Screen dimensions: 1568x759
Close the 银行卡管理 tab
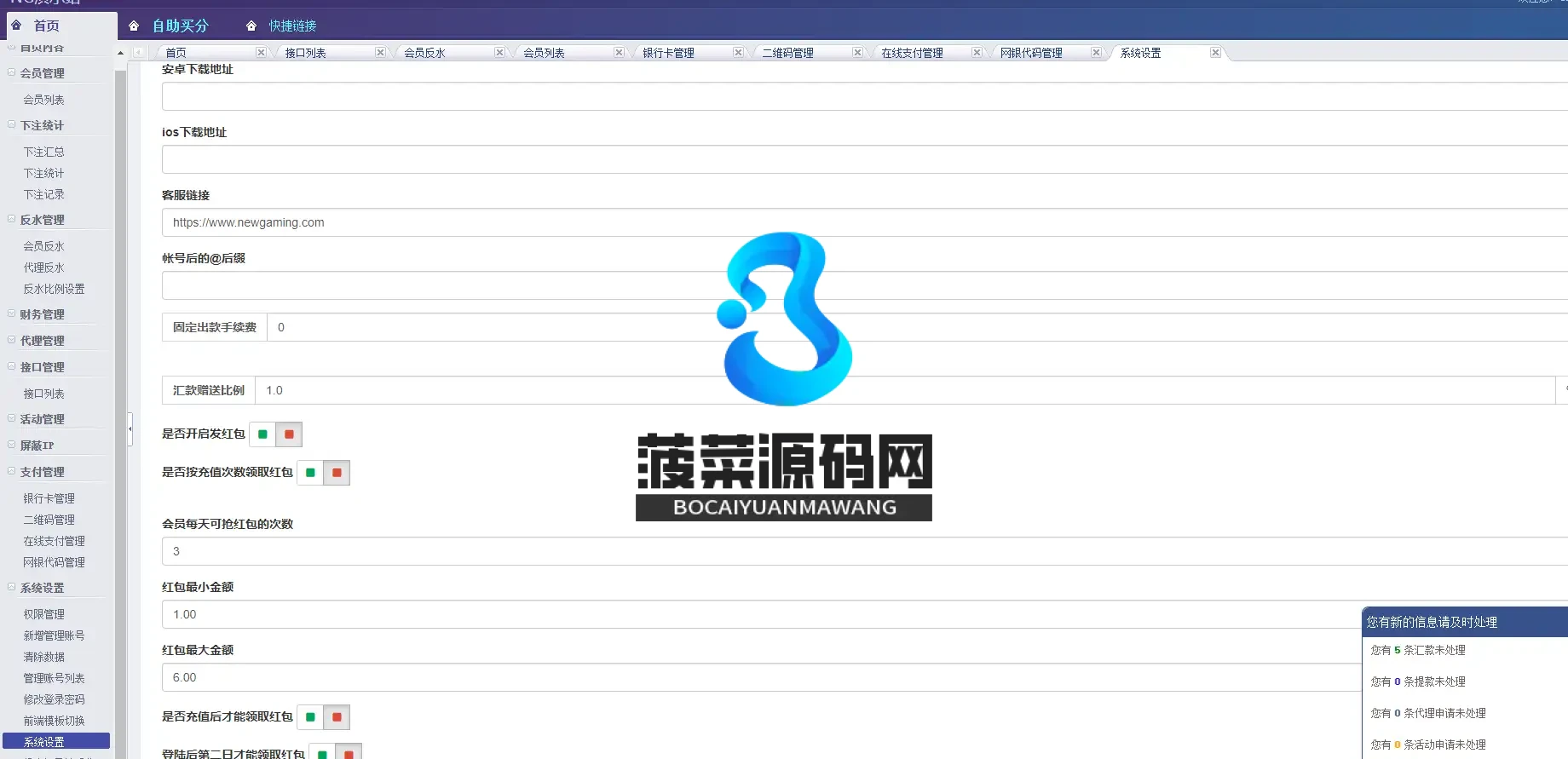(738, 53)
